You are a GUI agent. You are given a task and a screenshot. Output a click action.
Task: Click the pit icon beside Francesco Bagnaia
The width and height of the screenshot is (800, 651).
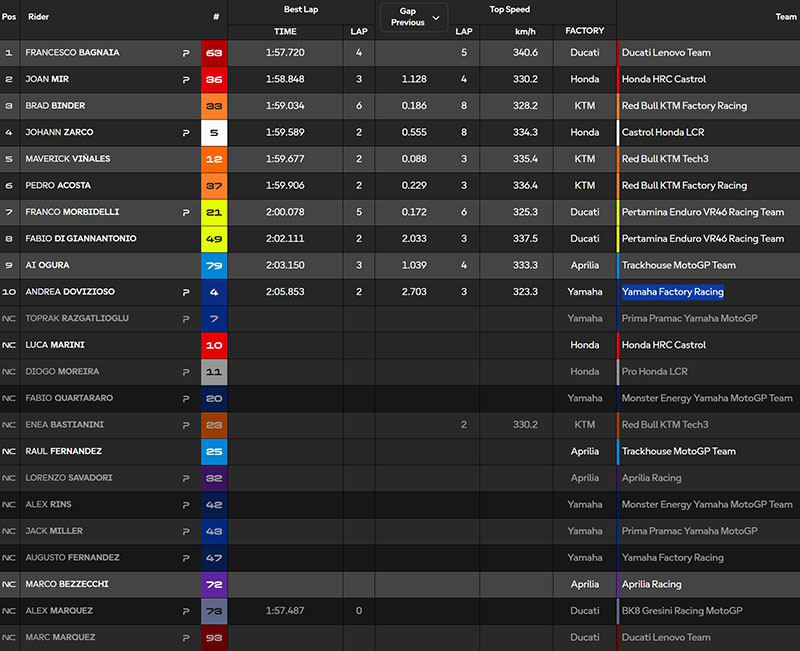tap(186, 53)
